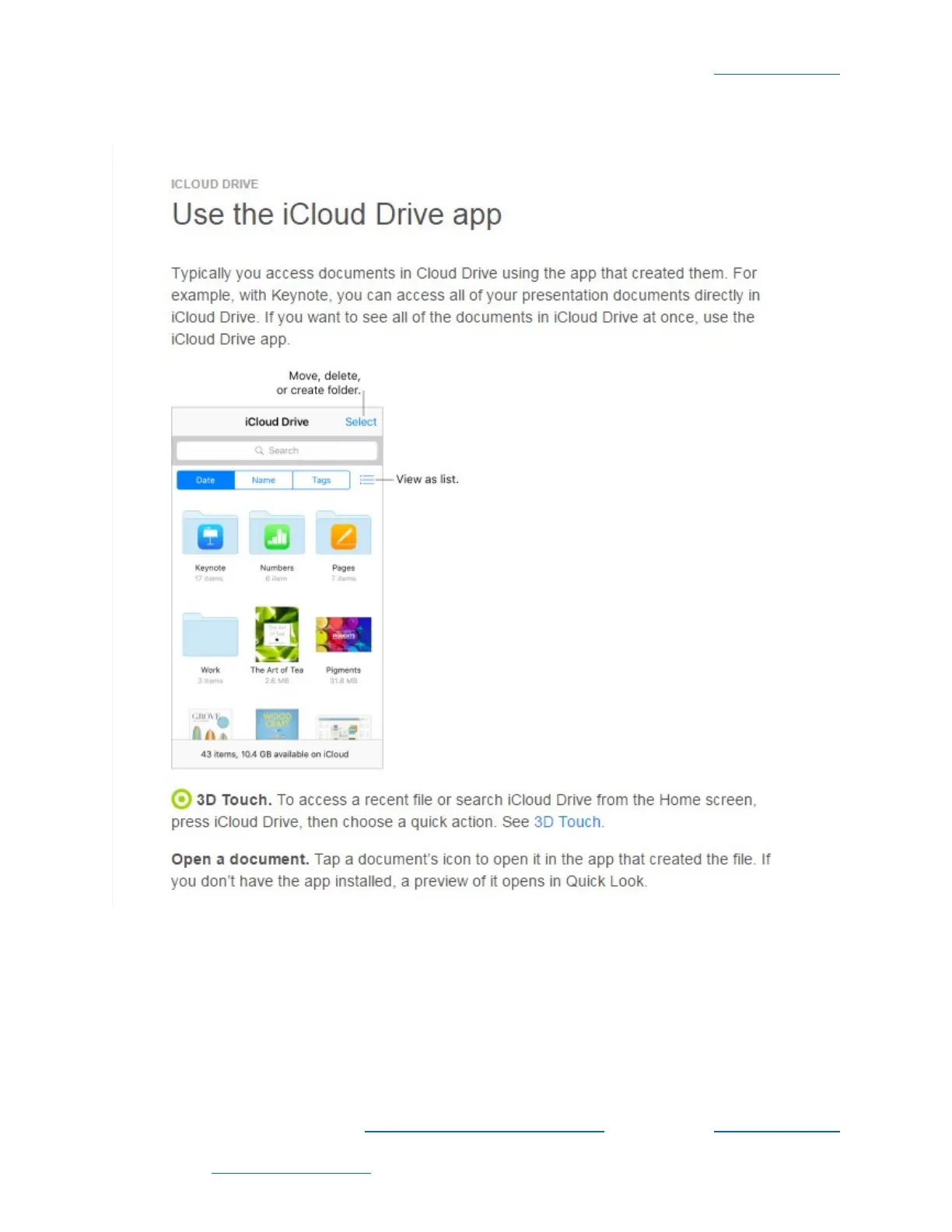The width and height of the screenshot is (952, 1232).
Task: Open the Work folder
Action: pos(210,635)
